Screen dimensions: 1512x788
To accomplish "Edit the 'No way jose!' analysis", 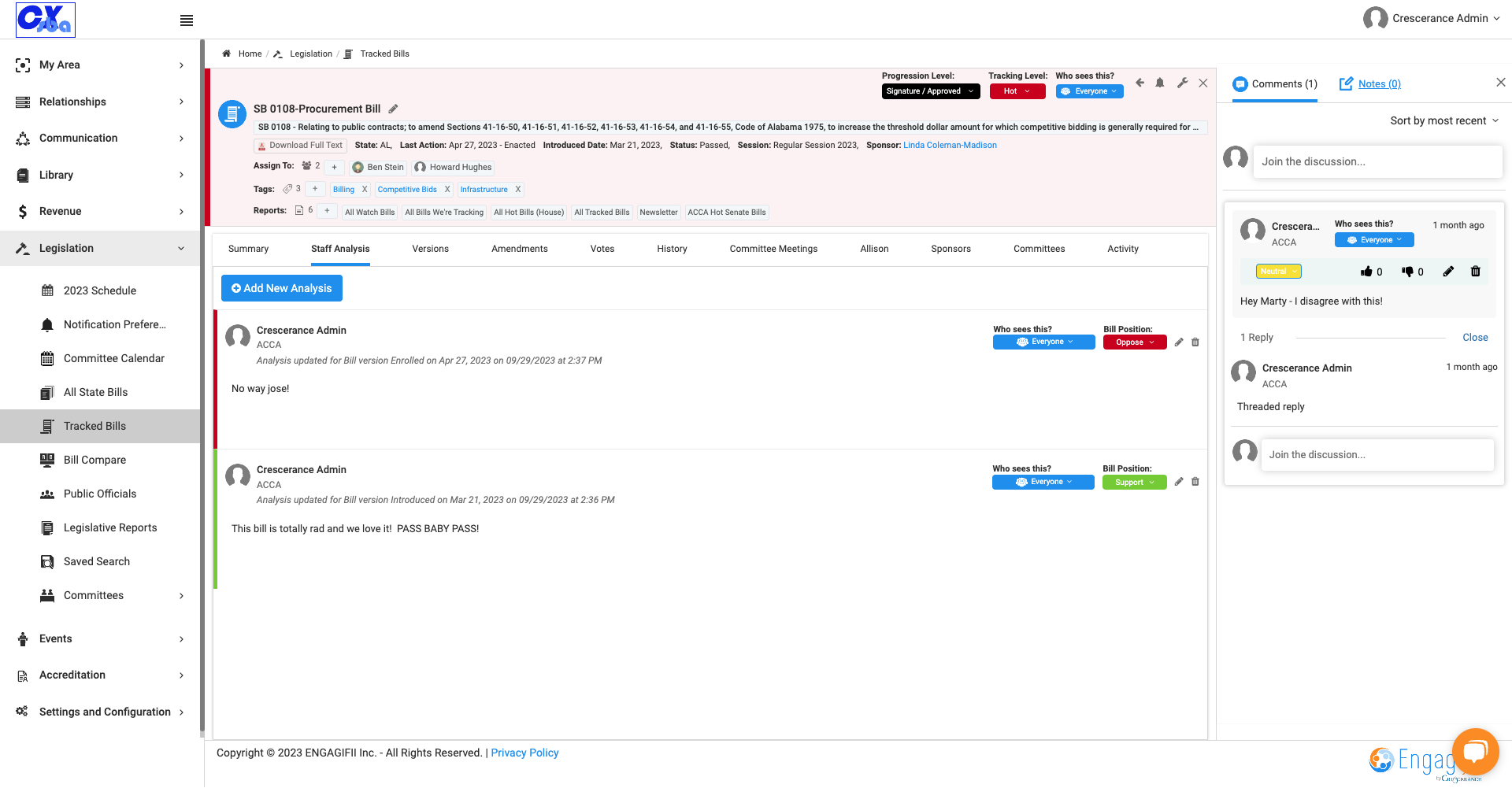I will tap(1179, 342).
